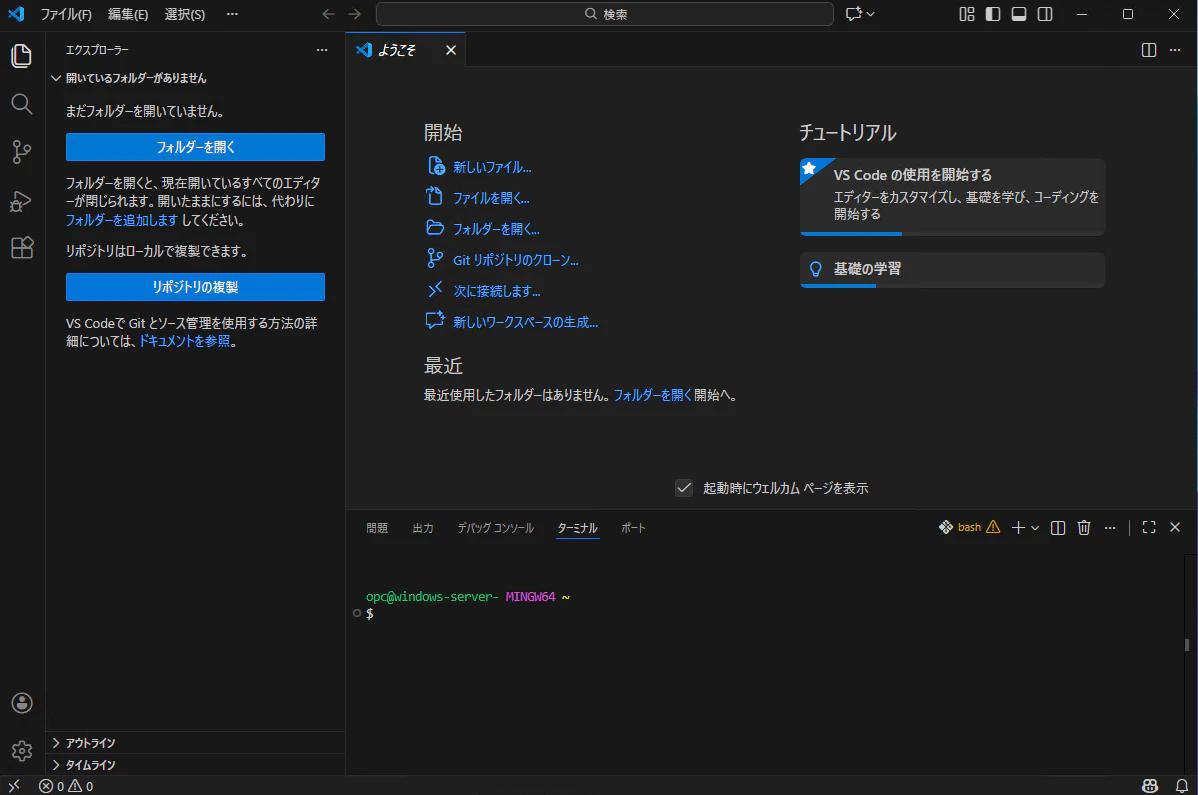The width and height of the screenshot is (1198, 795).
Task: Expand the アウトライン section
Action: (195, 743)
